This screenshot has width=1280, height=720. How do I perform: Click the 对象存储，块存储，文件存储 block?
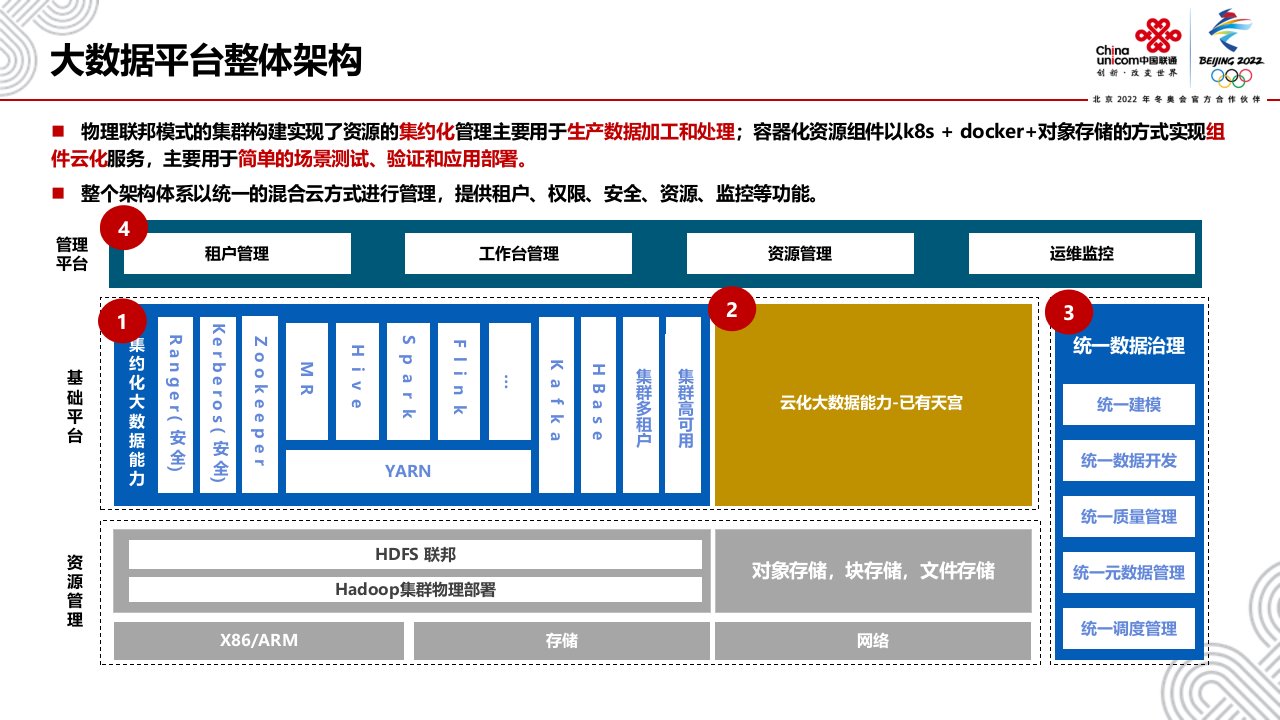click(873, 571)
